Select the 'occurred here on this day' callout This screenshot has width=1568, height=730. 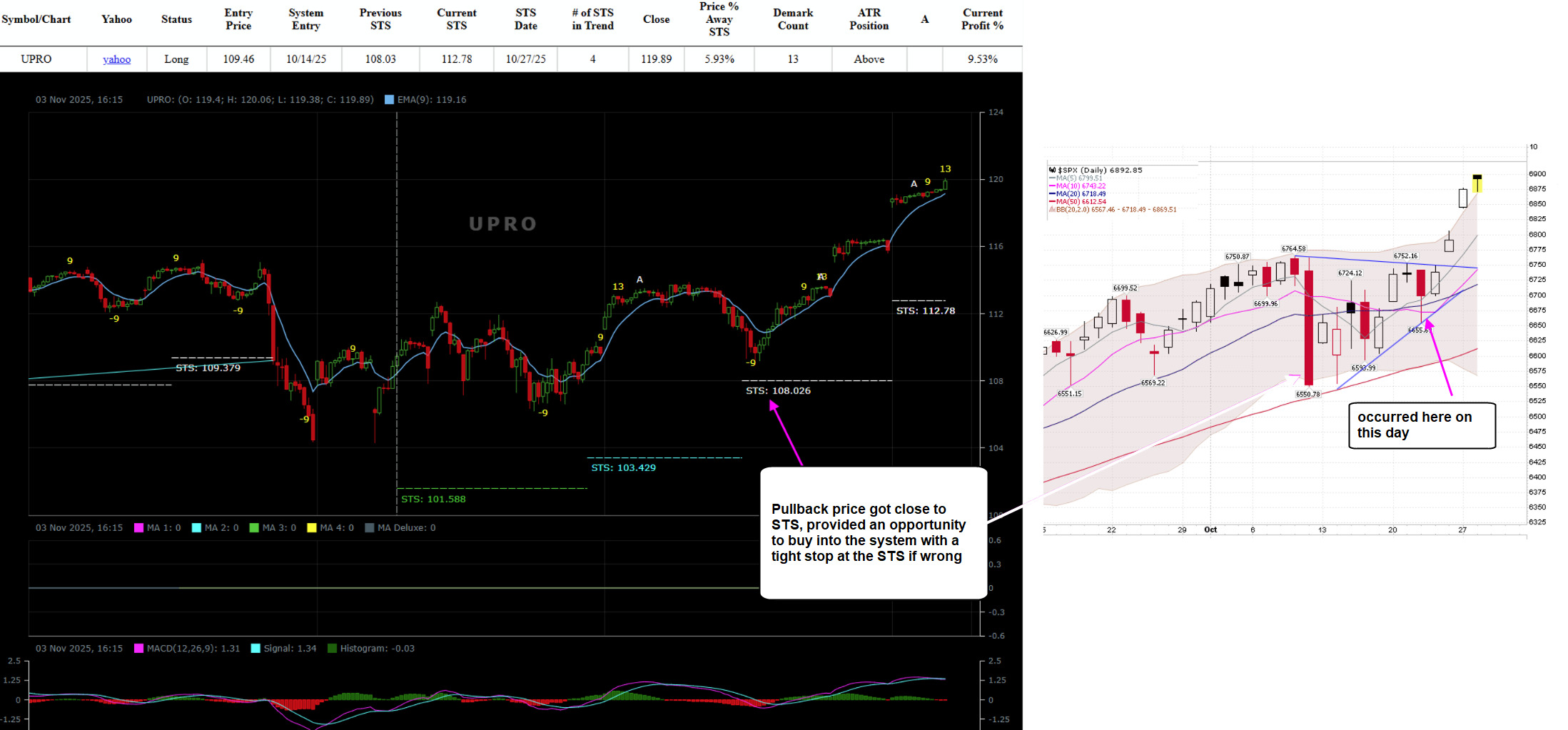(1421, 425)
